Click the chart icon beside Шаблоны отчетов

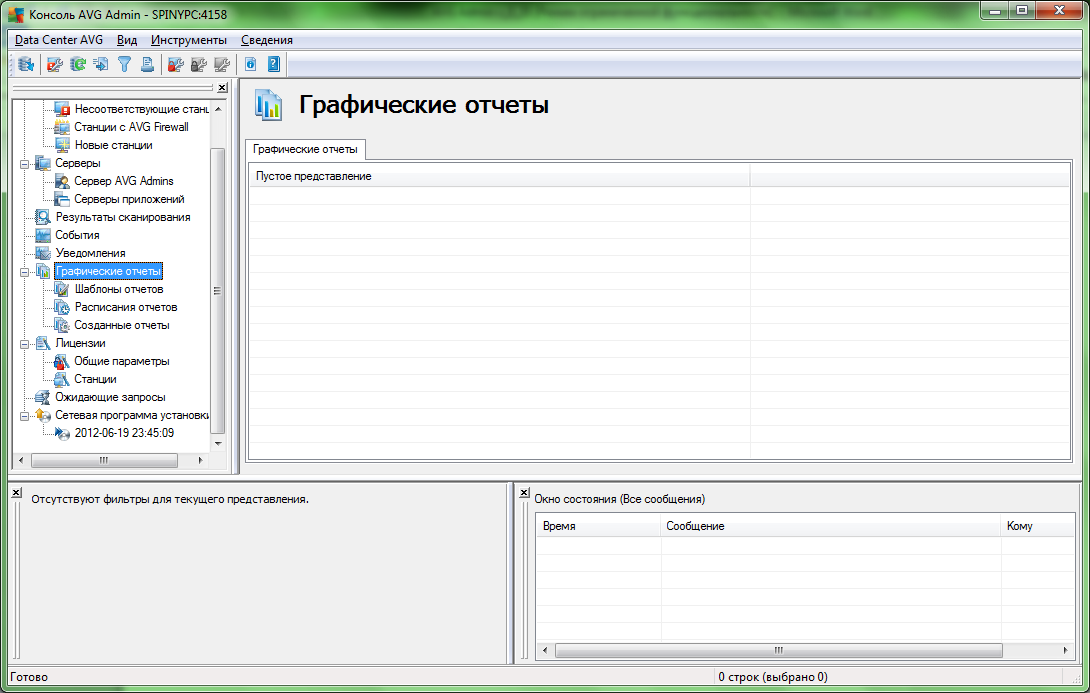pos(63,289)
